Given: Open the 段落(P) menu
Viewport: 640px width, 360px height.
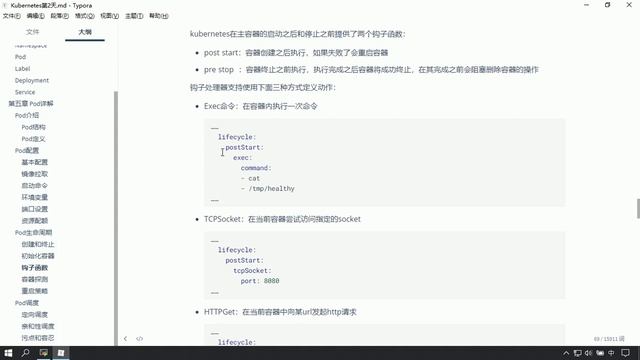Looking at the screenshot, I should [x=60, y=16].
